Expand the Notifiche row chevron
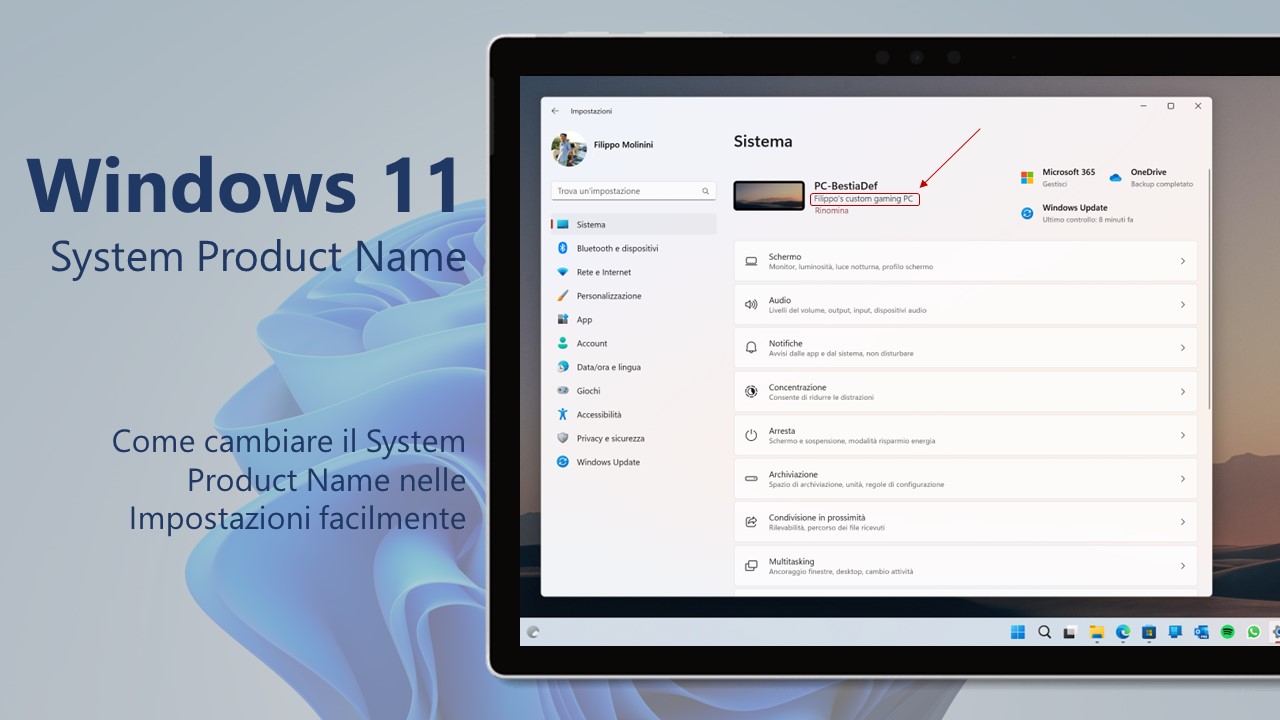This screenshot has width=1280, height=720. coord(1183,348)
